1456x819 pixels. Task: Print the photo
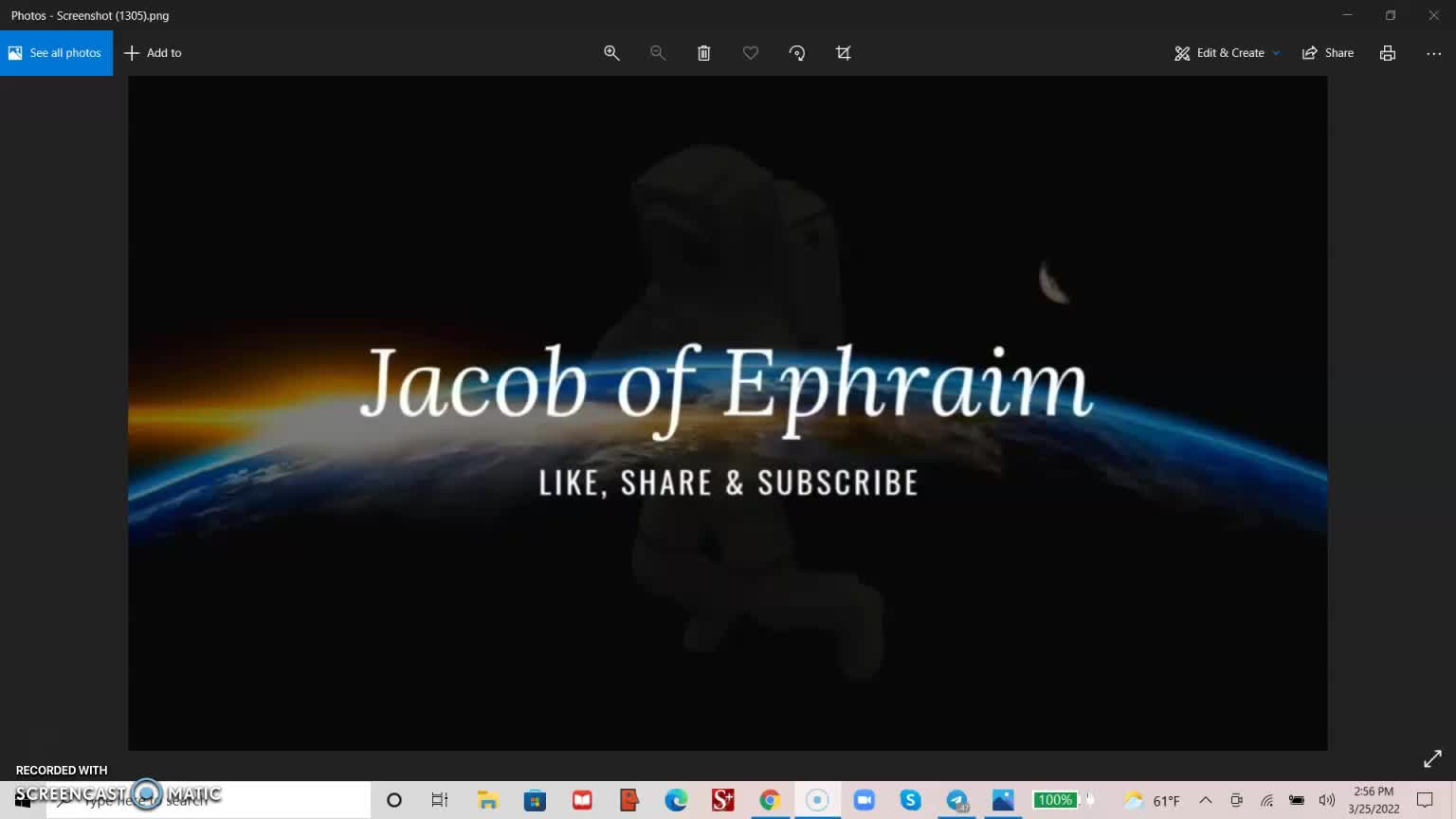[1388, 53]
